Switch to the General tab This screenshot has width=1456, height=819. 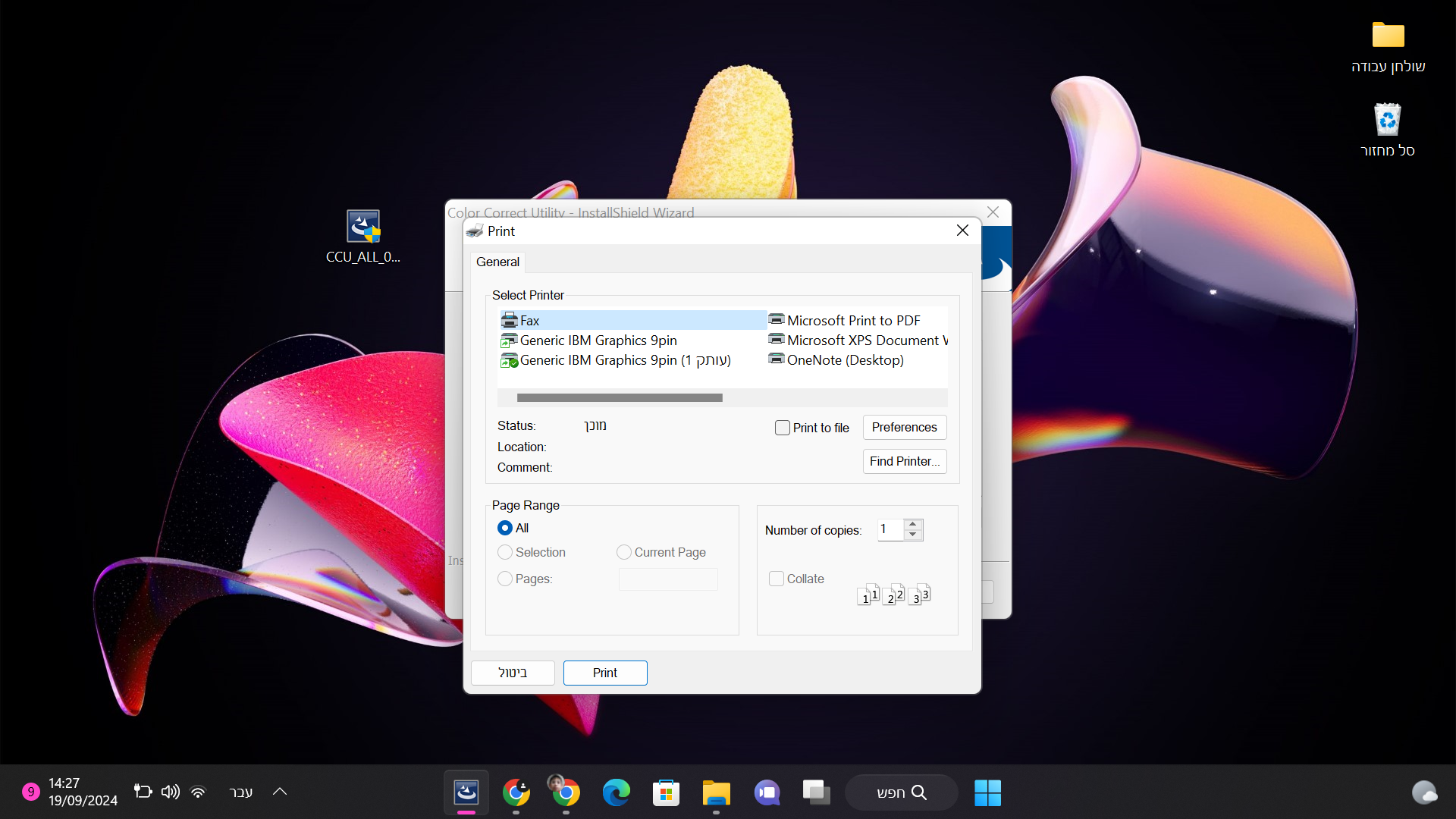(x=497, y=262)
